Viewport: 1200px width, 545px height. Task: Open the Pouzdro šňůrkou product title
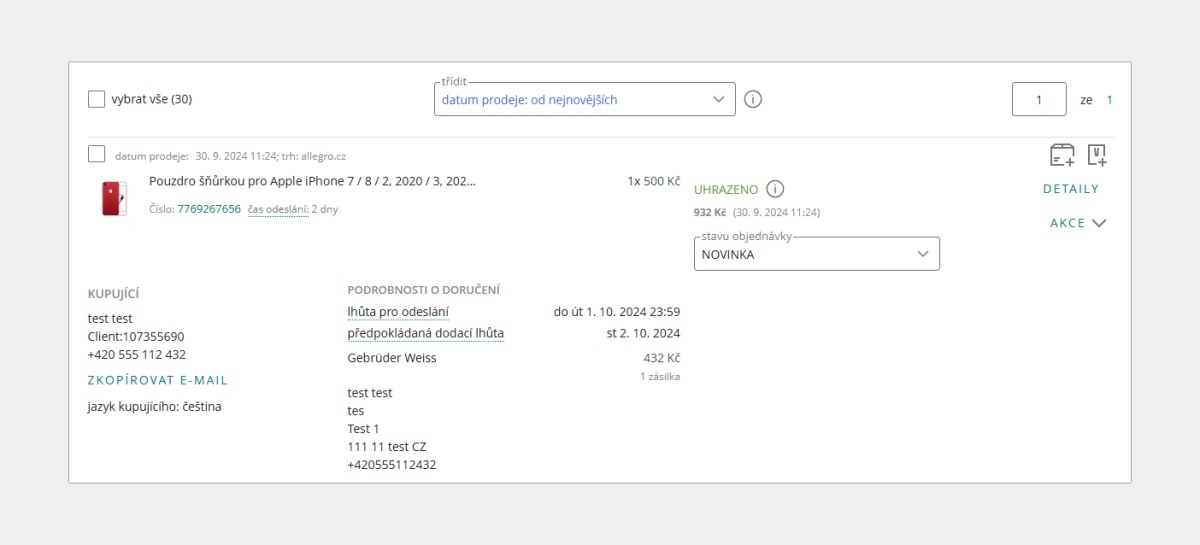point(312,181)
